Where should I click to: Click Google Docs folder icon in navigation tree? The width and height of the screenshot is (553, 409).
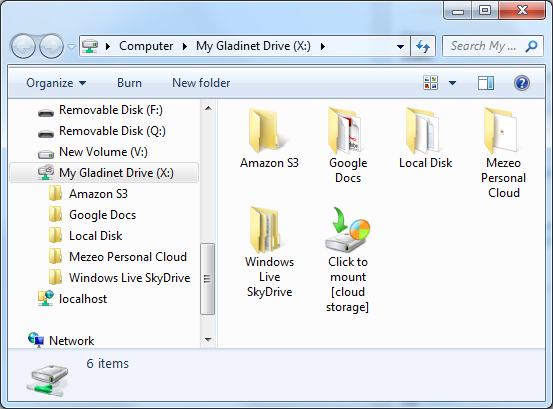click(56, 215)
